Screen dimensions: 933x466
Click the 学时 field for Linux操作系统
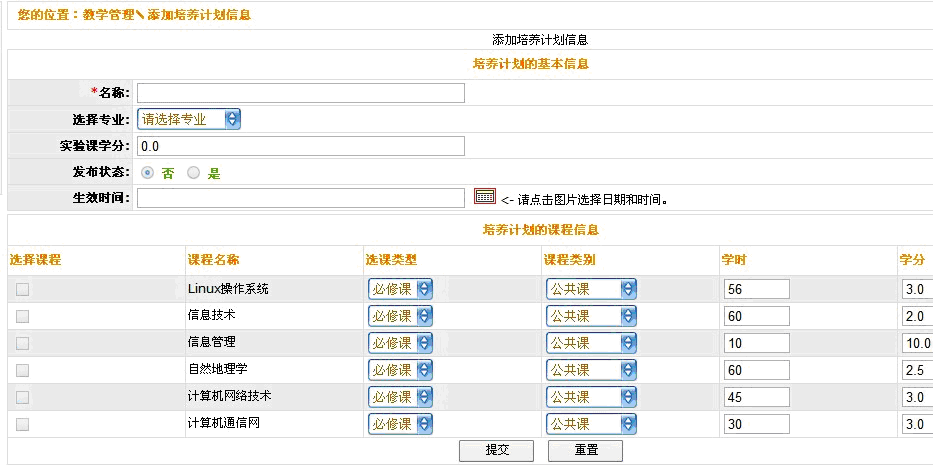pos(756,289)
